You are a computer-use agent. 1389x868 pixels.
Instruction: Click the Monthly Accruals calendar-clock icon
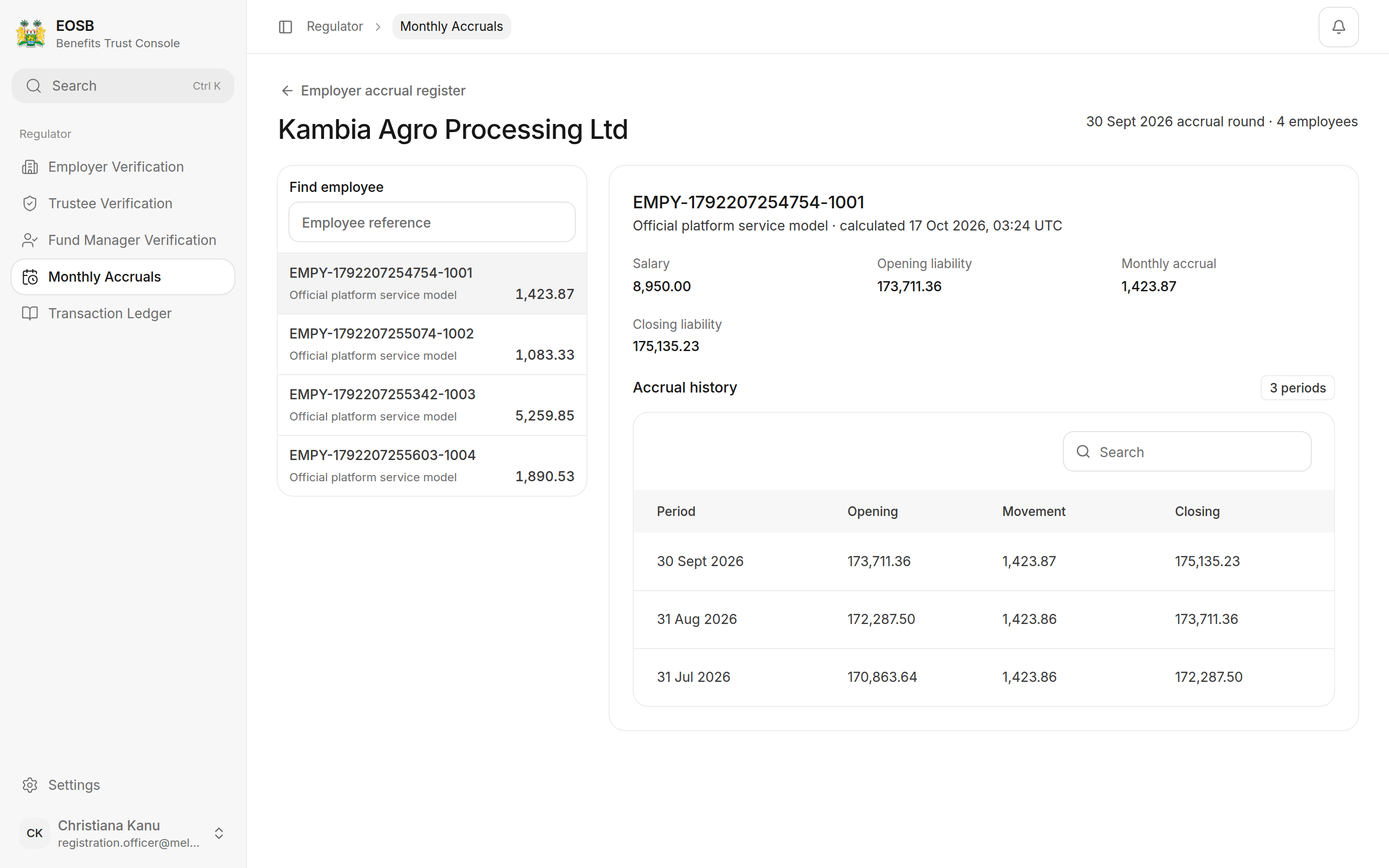[x=30, y=277]
